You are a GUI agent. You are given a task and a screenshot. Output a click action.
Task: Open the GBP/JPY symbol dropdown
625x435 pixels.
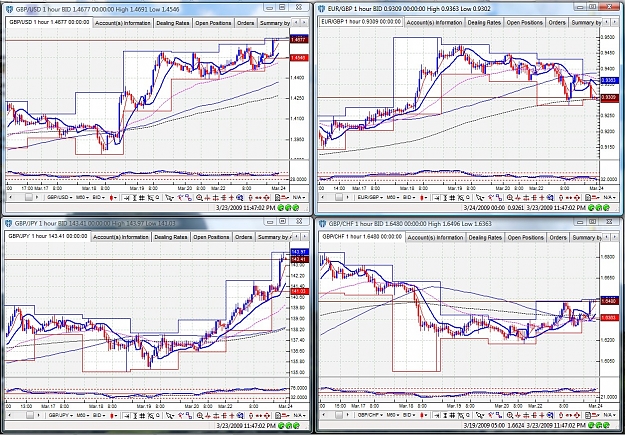61,415
